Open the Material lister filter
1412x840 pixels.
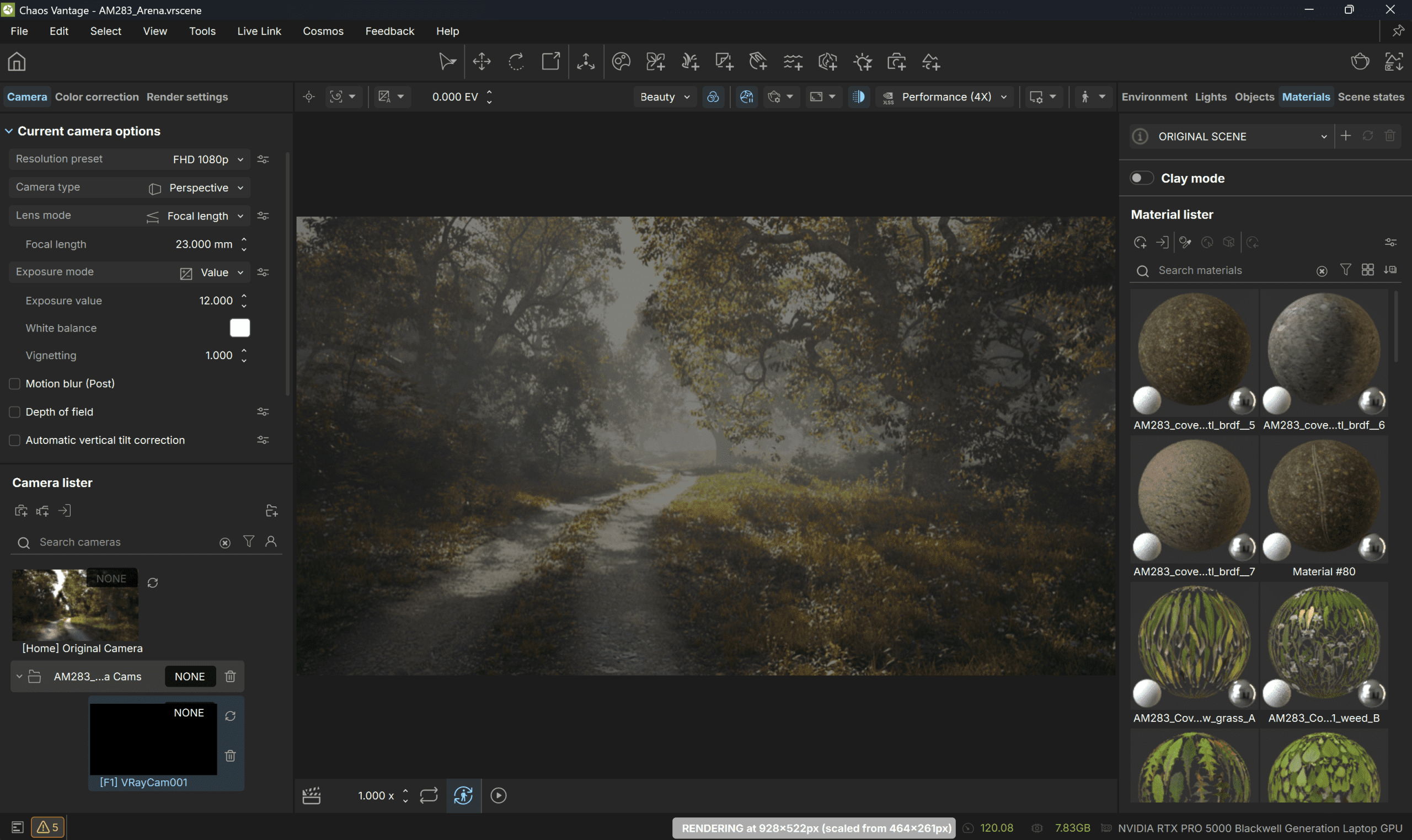(x=1345, y=270)
